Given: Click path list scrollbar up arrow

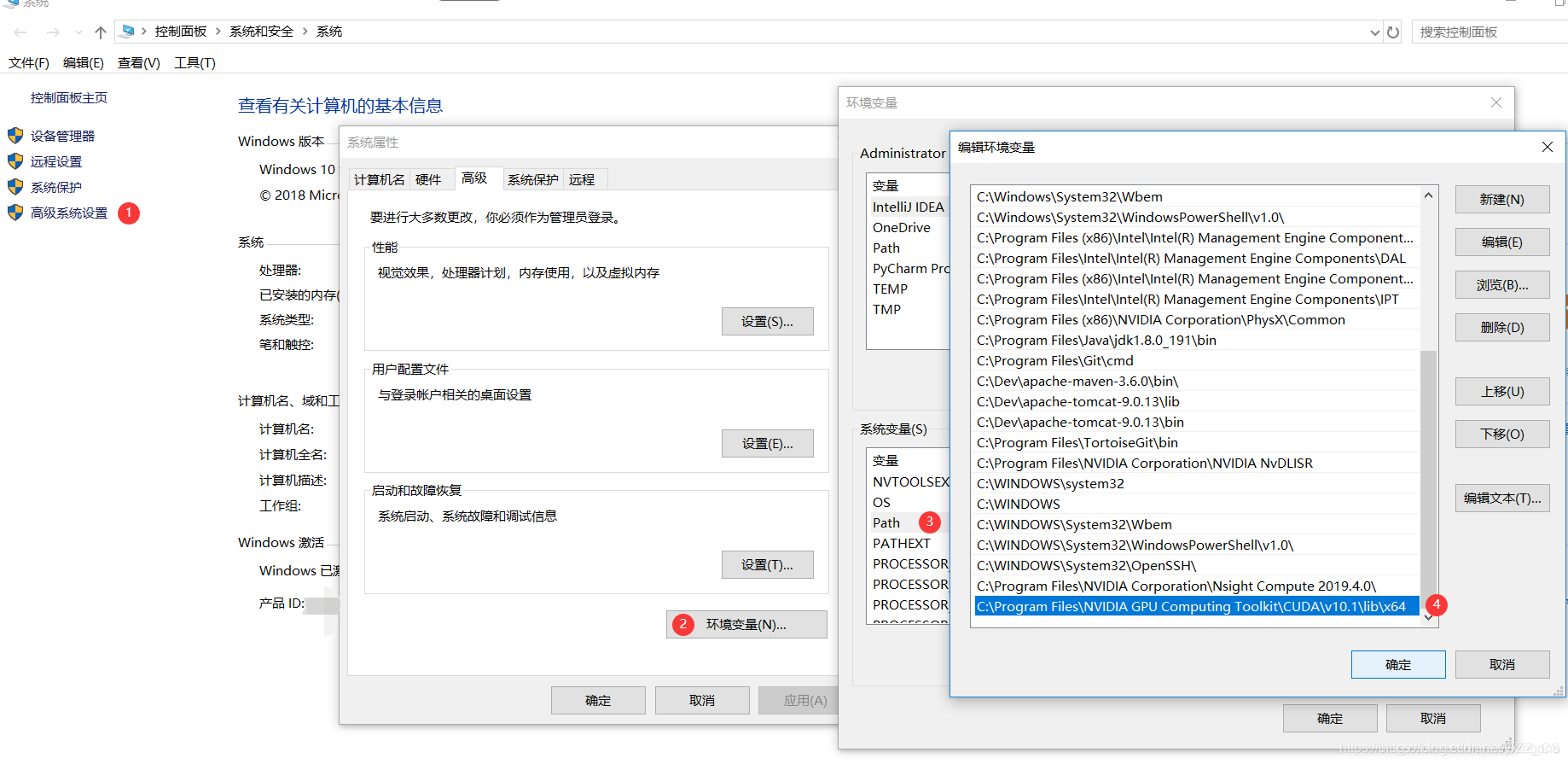Looking at the screenshot, I should click(1429, 195).
